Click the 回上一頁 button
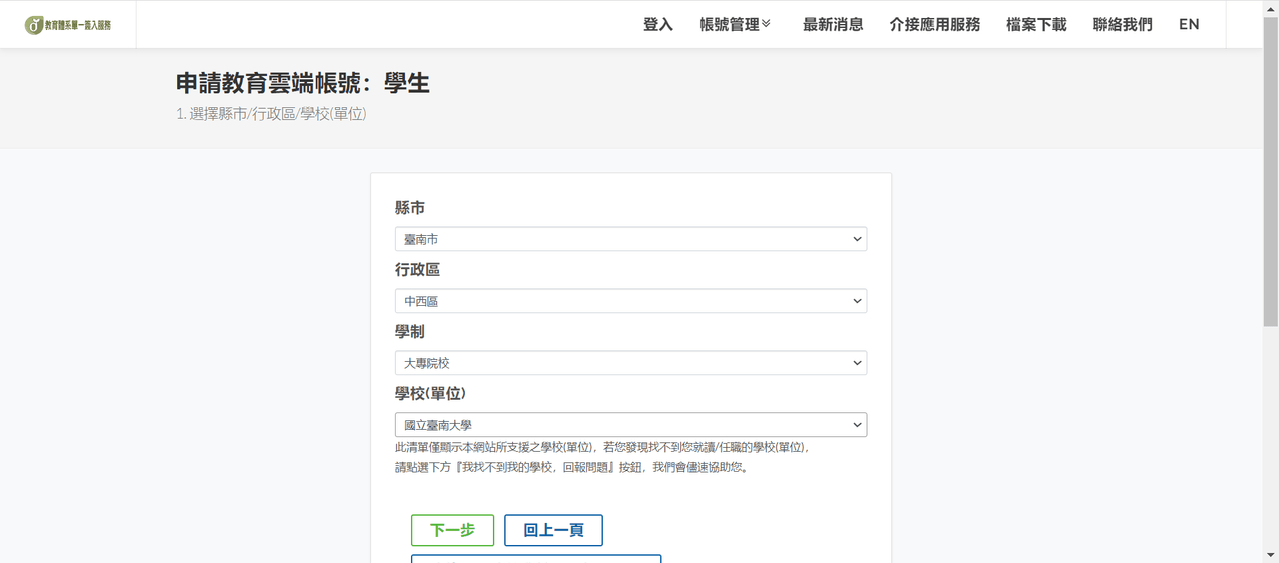The width and height of the screenshot is (1279, 563). click(x=553, y=530)
